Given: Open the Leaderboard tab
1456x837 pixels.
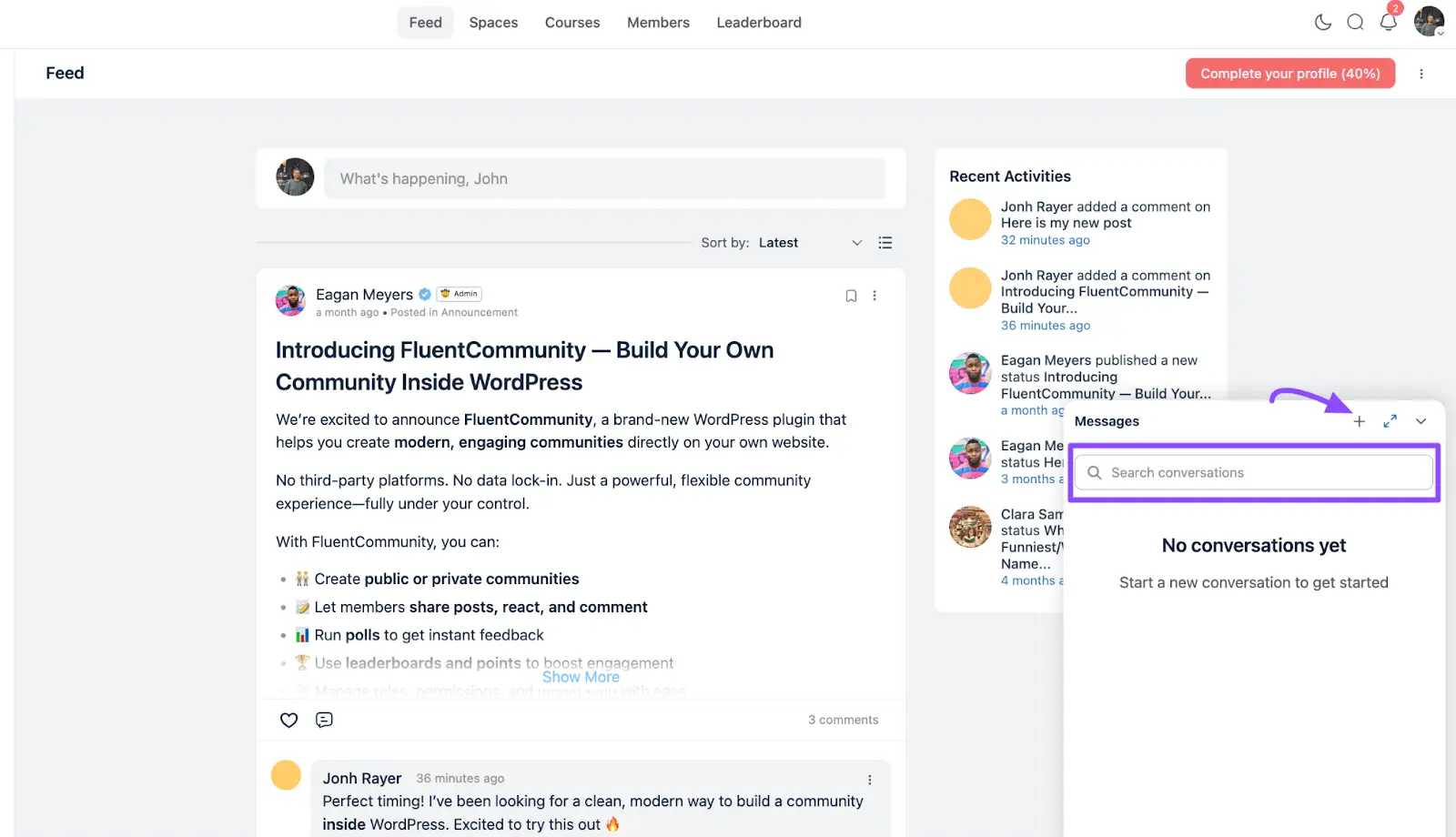Looking at the screenshot, I should 758,23.
